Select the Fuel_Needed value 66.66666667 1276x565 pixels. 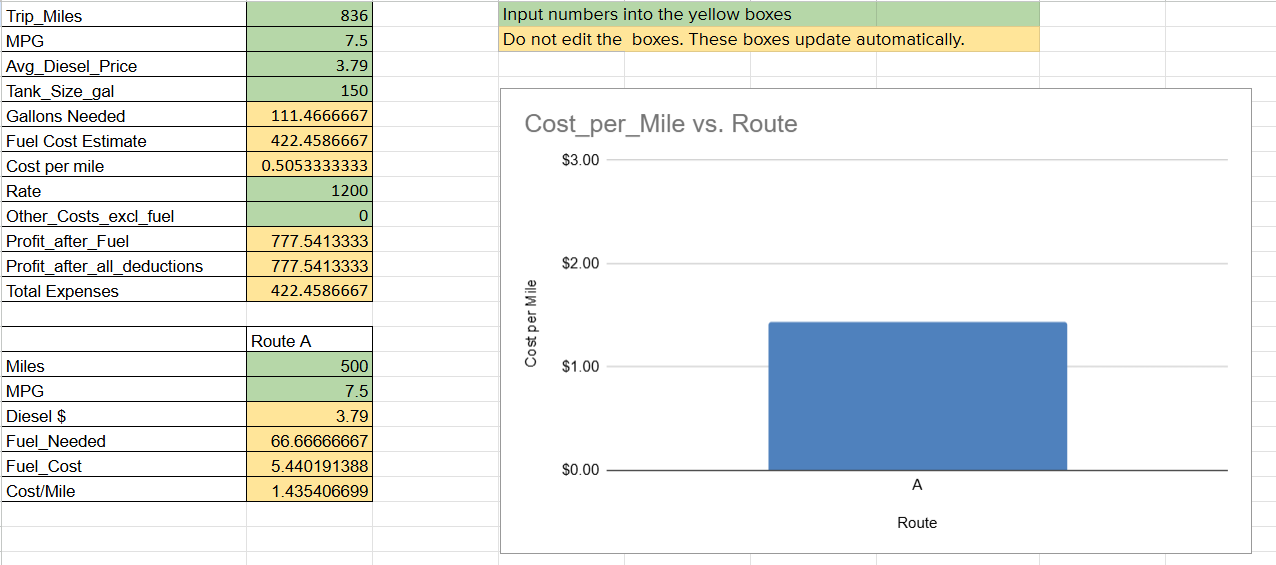pos(309,441)
